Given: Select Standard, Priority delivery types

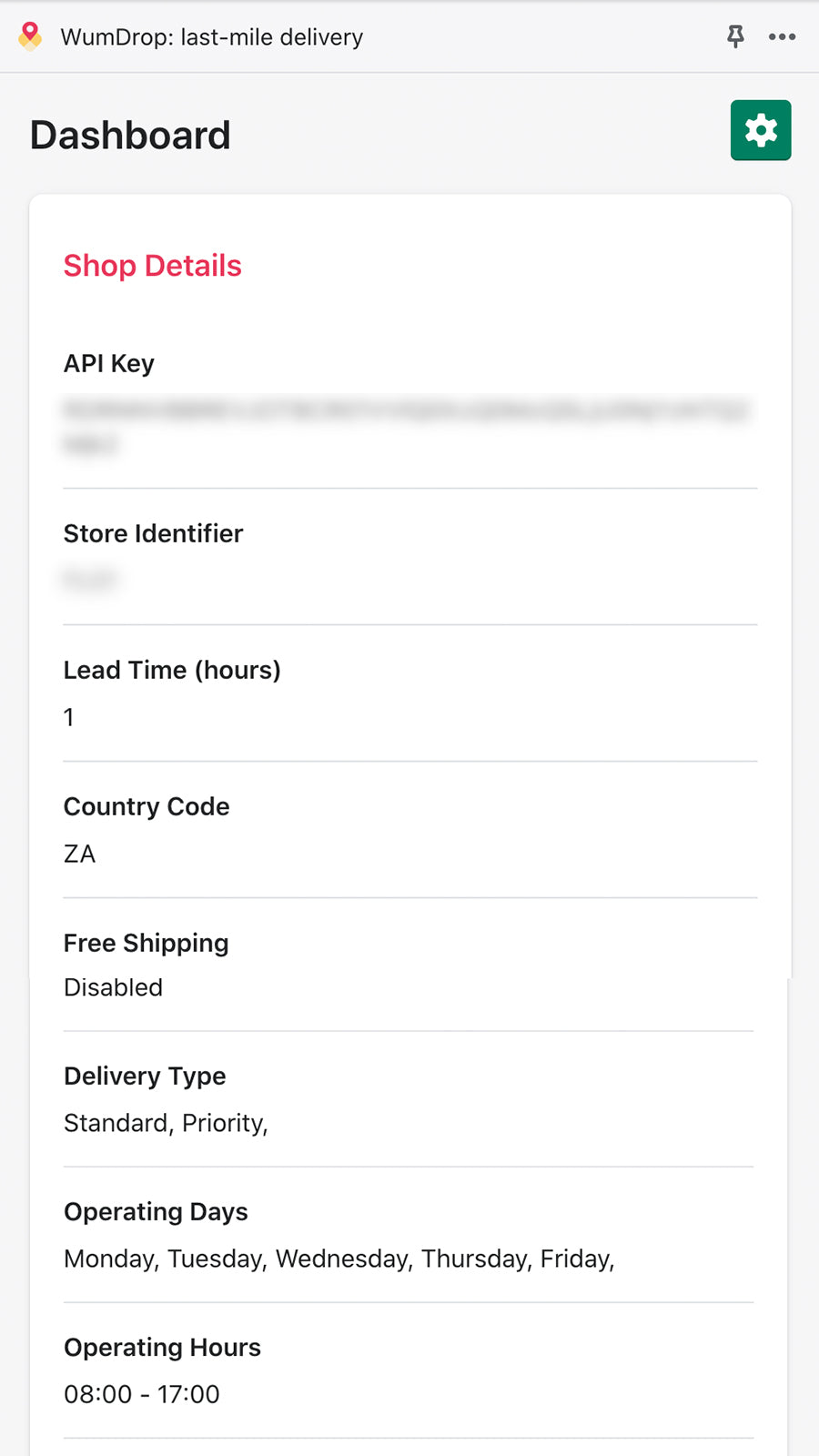Looking at the screenshot, I should (x=167, y=1123).
